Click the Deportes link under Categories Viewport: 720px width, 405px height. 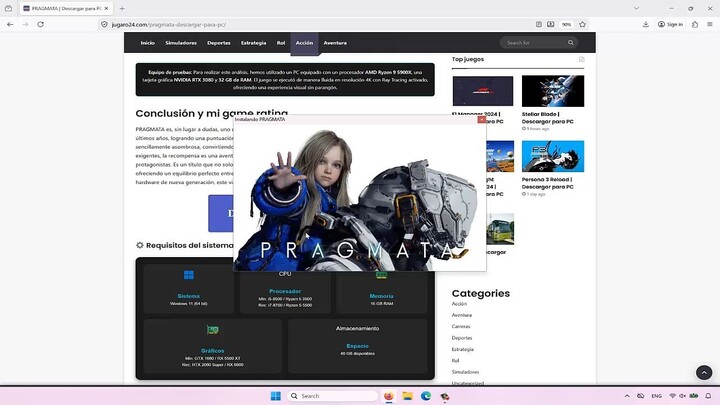tap(461, 337)
